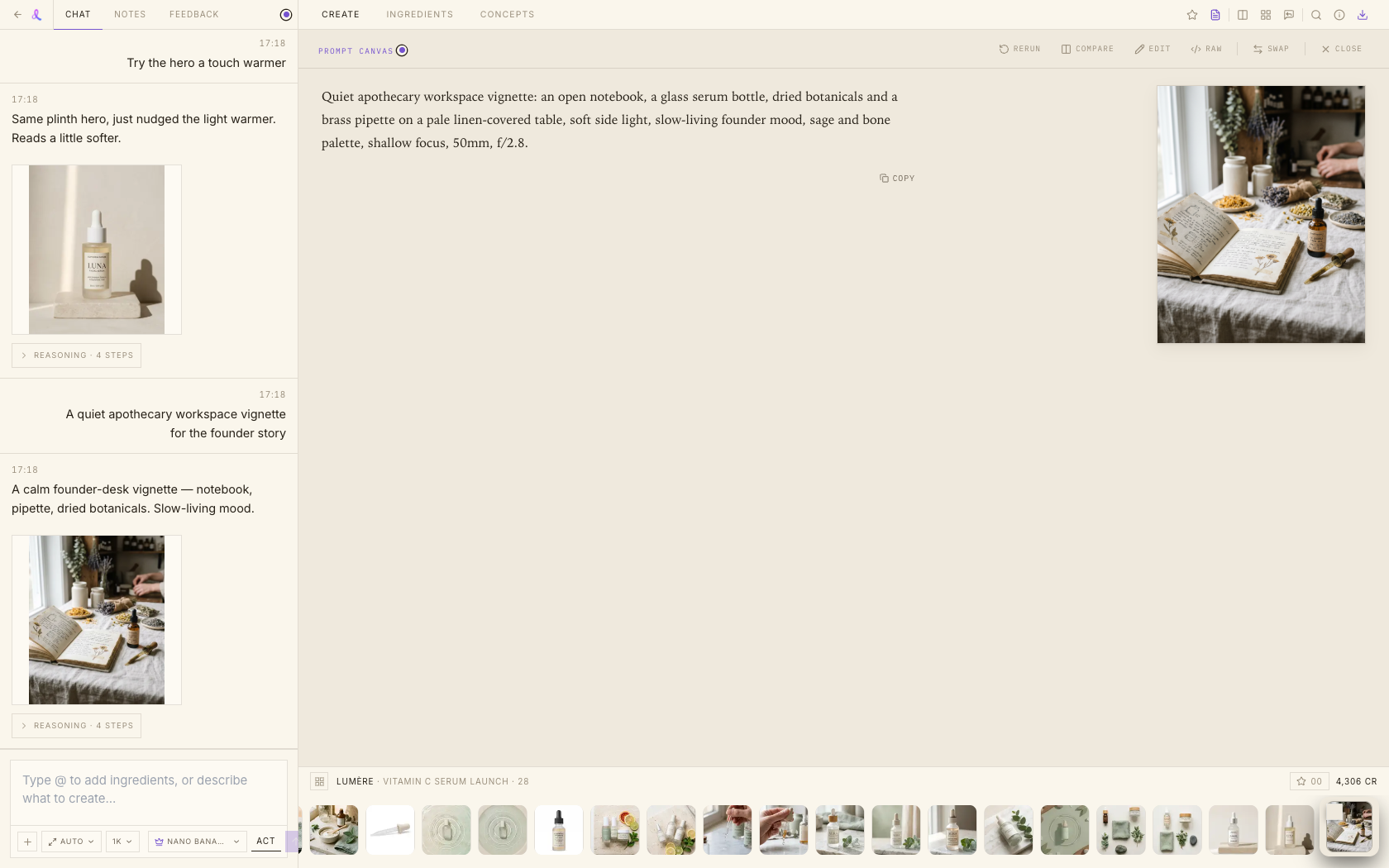The width and height of the screenshot is (1389, 868).
Task: Select the cream jar and towel thumbnail
Action: click(x=334, y=830)
